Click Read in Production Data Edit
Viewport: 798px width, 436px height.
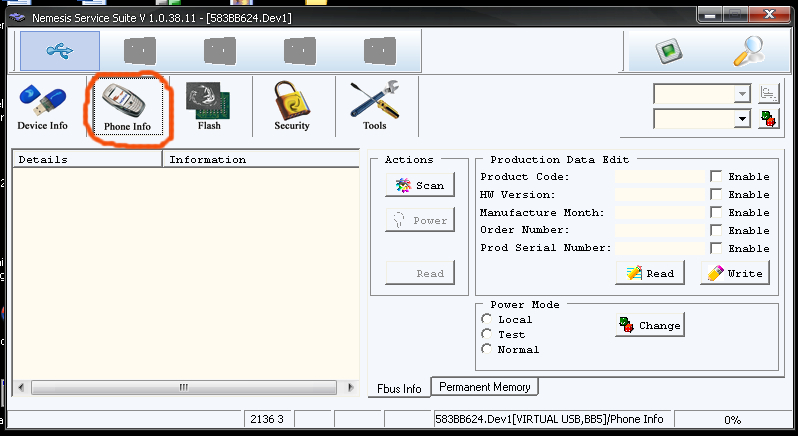(650, 273)
